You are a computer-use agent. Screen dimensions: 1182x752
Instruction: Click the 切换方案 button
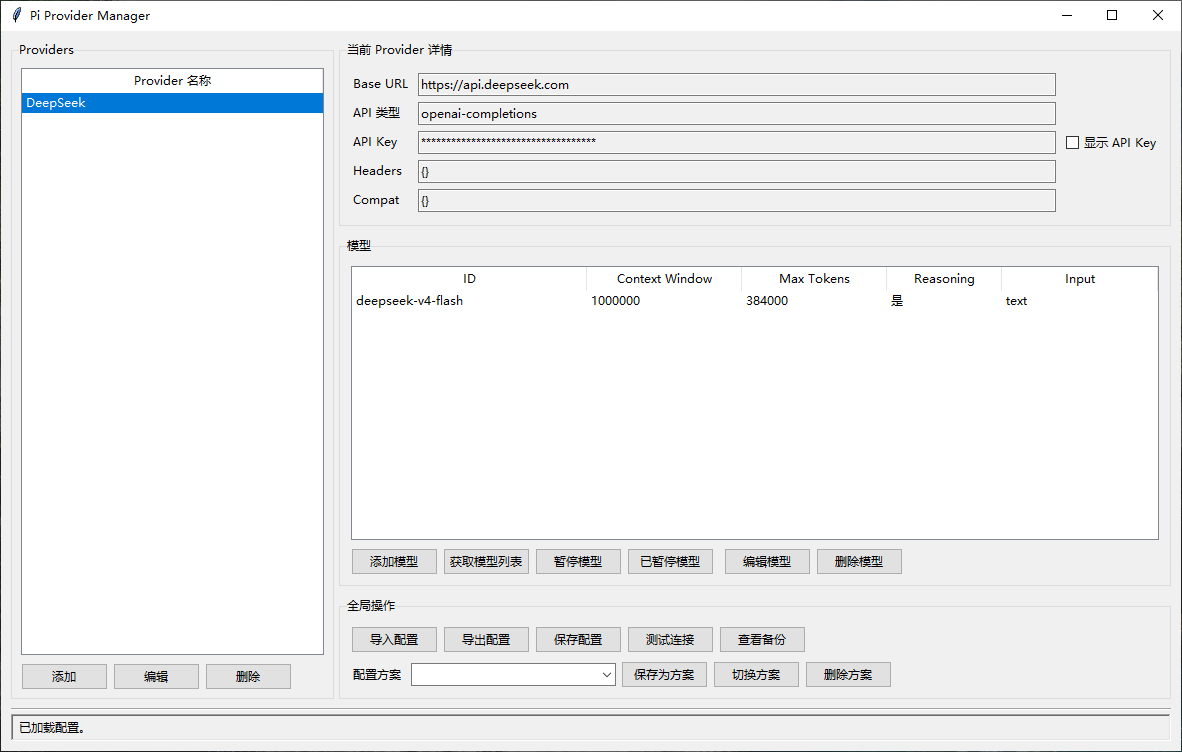[756, 674]
